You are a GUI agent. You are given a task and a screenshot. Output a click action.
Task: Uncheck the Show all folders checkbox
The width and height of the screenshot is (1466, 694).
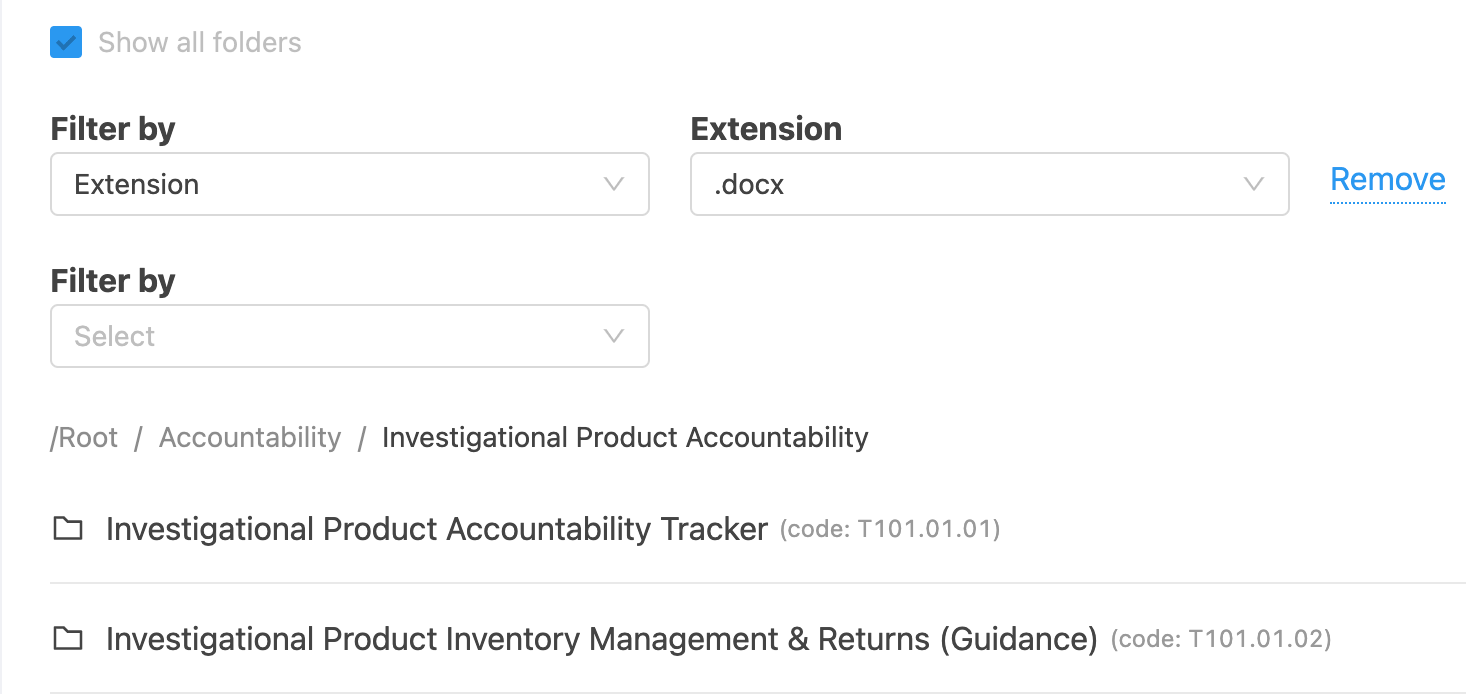click(66, 43)
